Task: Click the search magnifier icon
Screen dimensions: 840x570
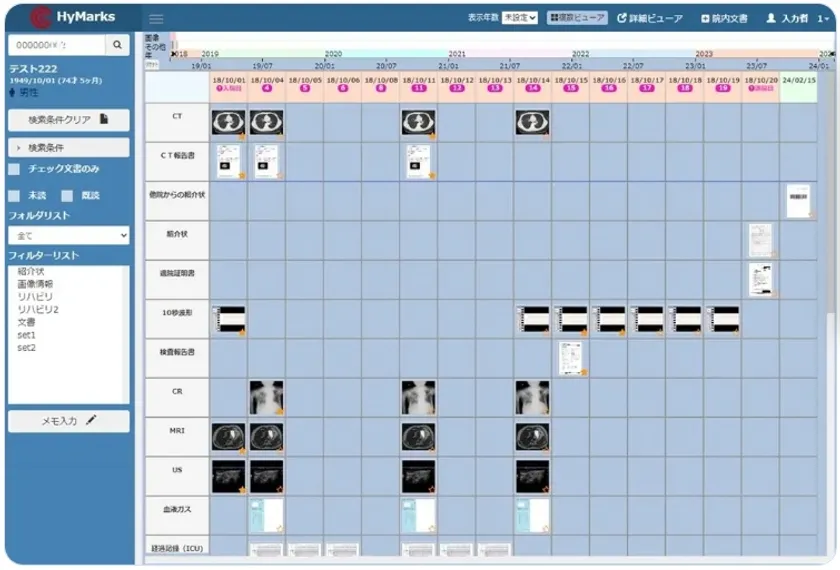Action: pyautogui.click(x=117, y=45)
